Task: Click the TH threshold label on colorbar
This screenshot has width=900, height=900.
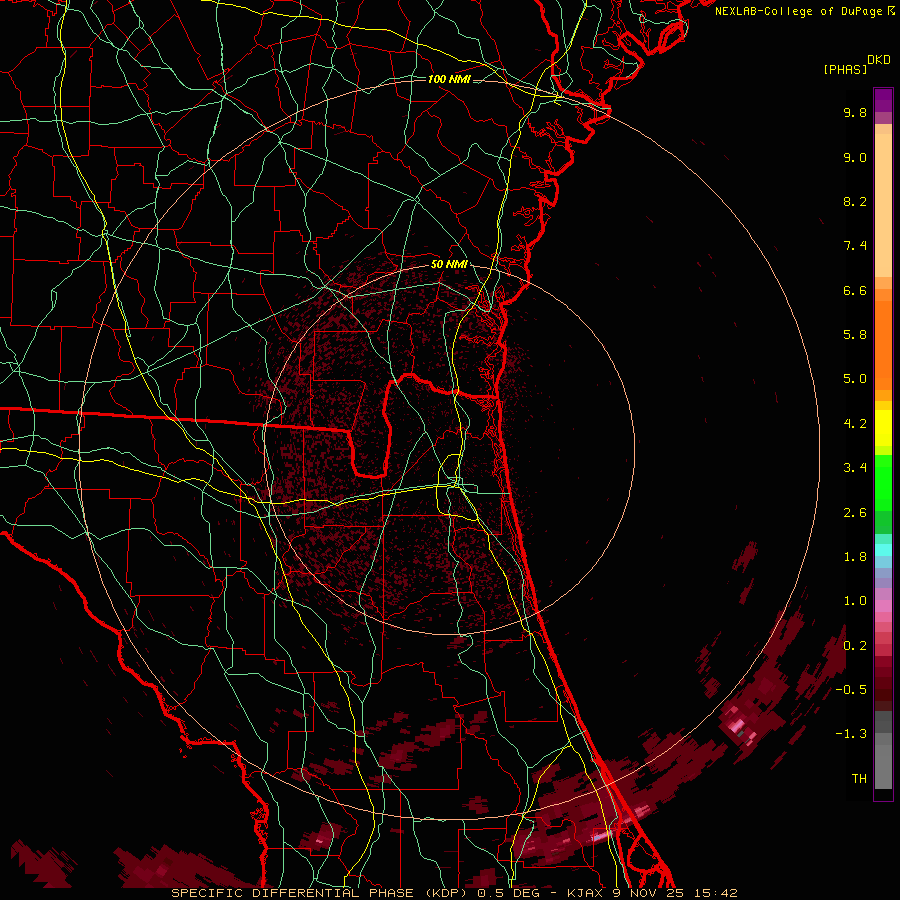Action: (x=859, y=779)
